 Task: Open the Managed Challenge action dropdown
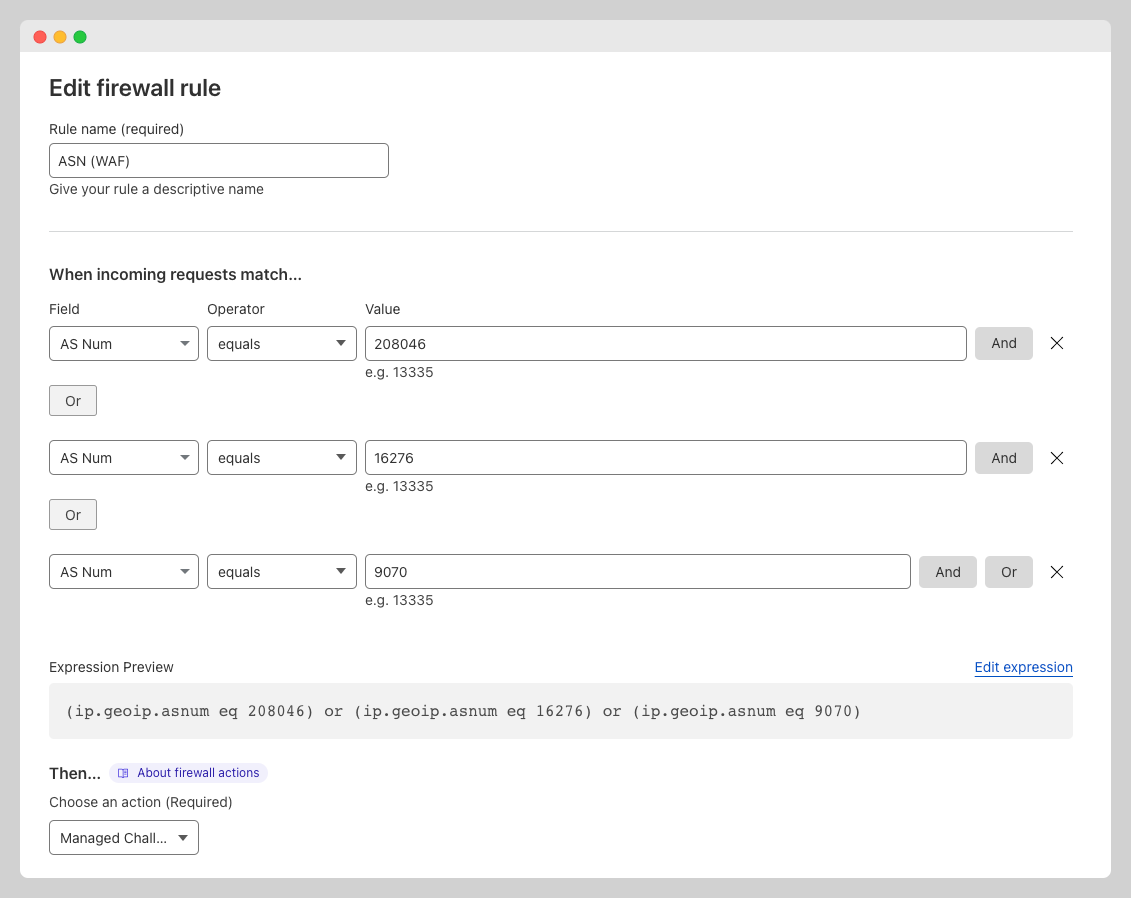coord(124,838)
